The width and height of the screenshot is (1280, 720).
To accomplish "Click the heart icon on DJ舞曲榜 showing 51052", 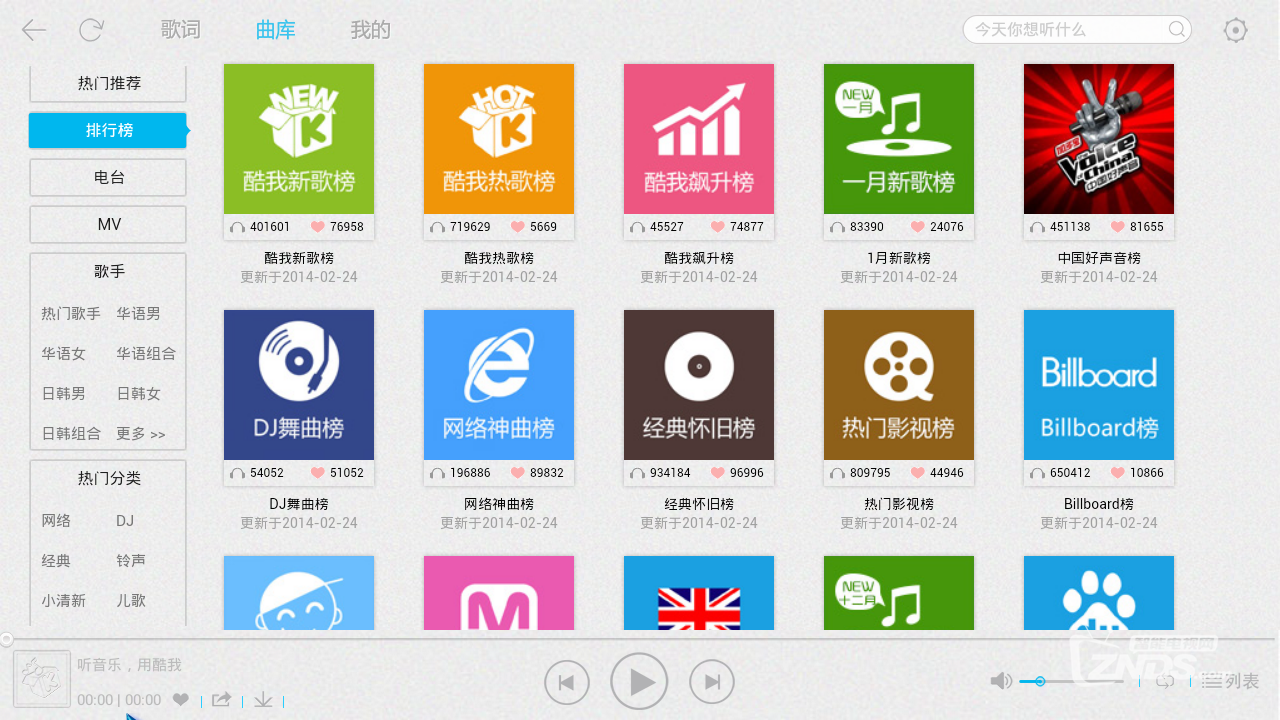I will 318,473.
